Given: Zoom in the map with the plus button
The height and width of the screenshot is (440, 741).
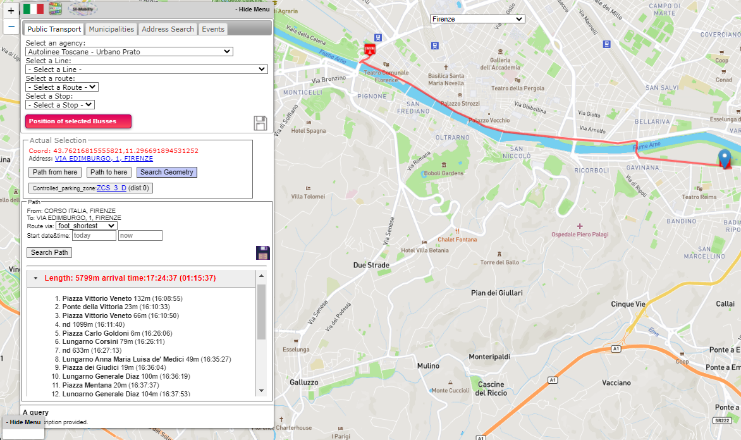Looking at the screenshot, I should (x=10, y=8).
